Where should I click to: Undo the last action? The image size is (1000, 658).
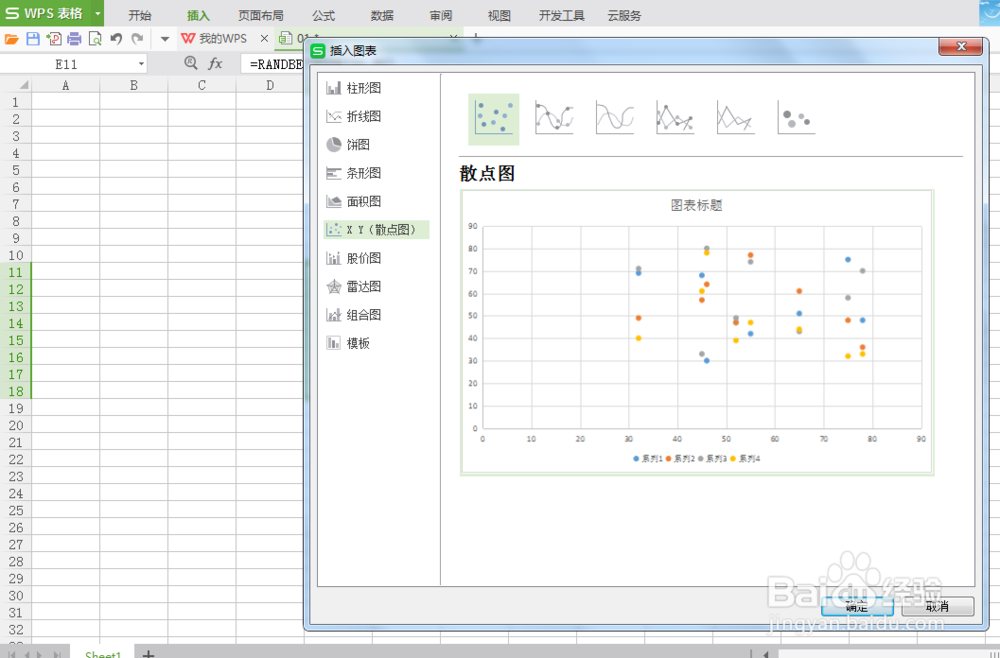(115, 38)
